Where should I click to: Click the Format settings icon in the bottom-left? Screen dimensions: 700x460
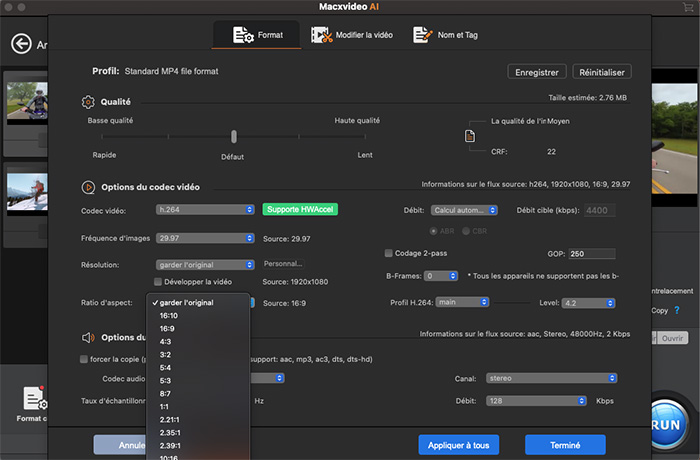point(35,398)
